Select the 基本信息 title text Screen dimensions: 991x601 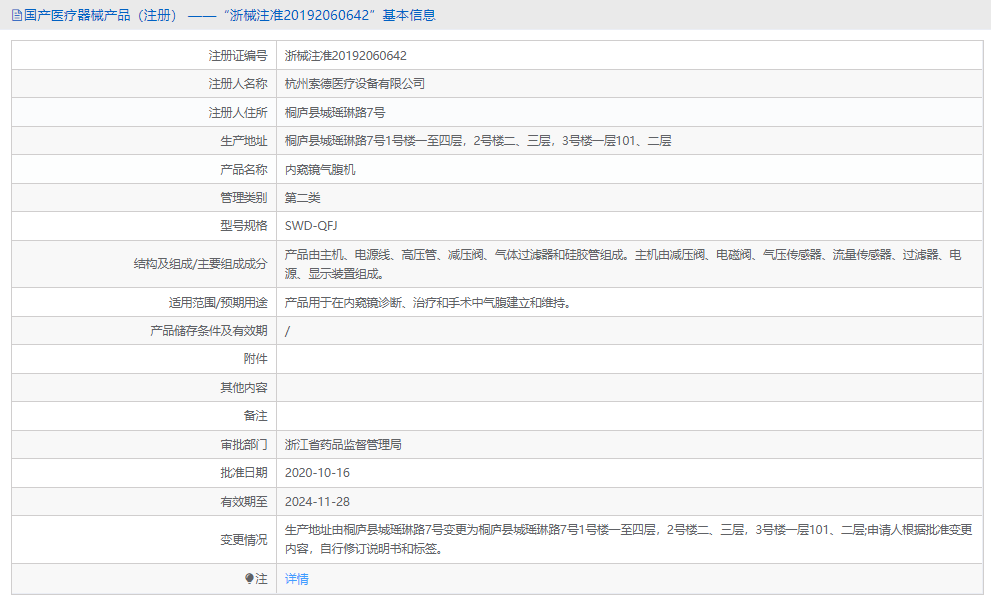click(410, 14)
